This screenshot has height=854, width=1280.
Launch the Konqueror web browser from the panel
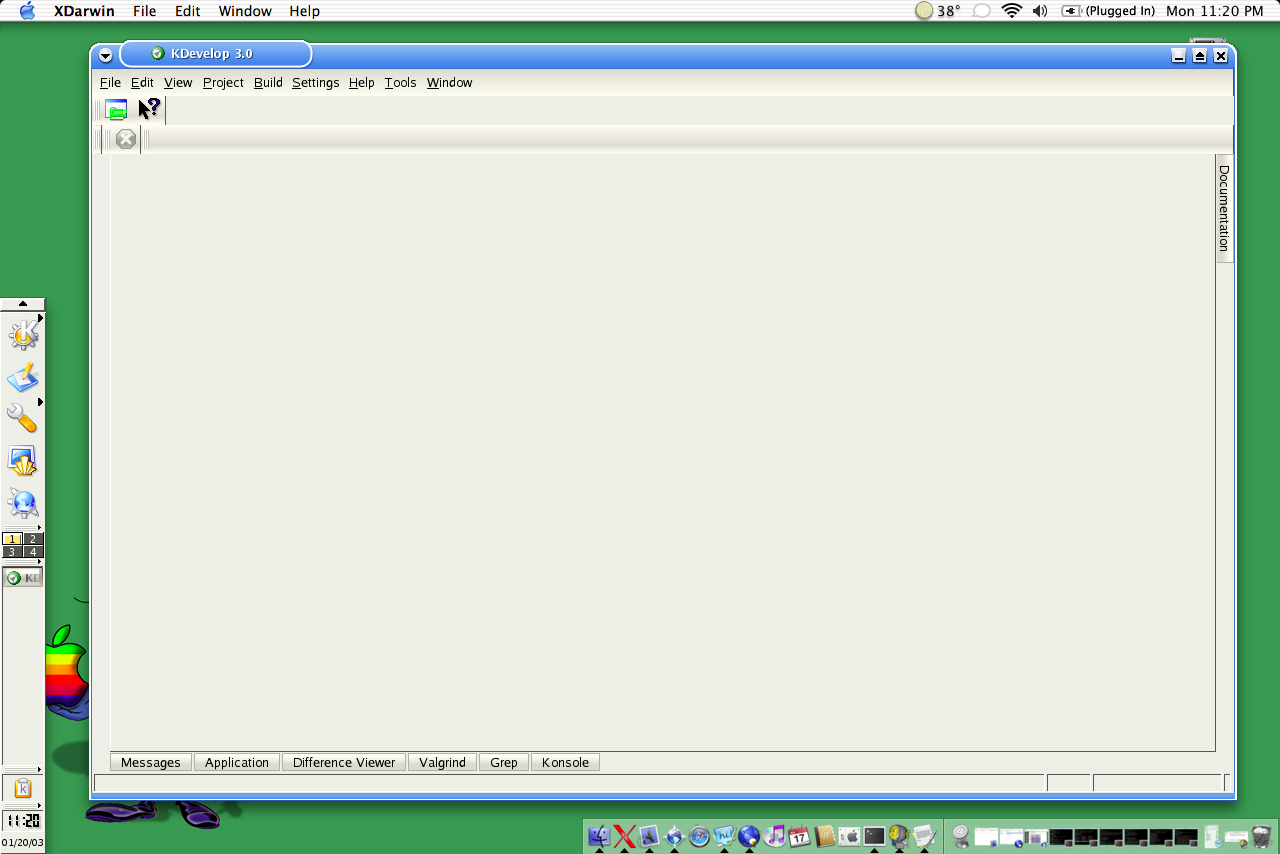pos(22,504)
